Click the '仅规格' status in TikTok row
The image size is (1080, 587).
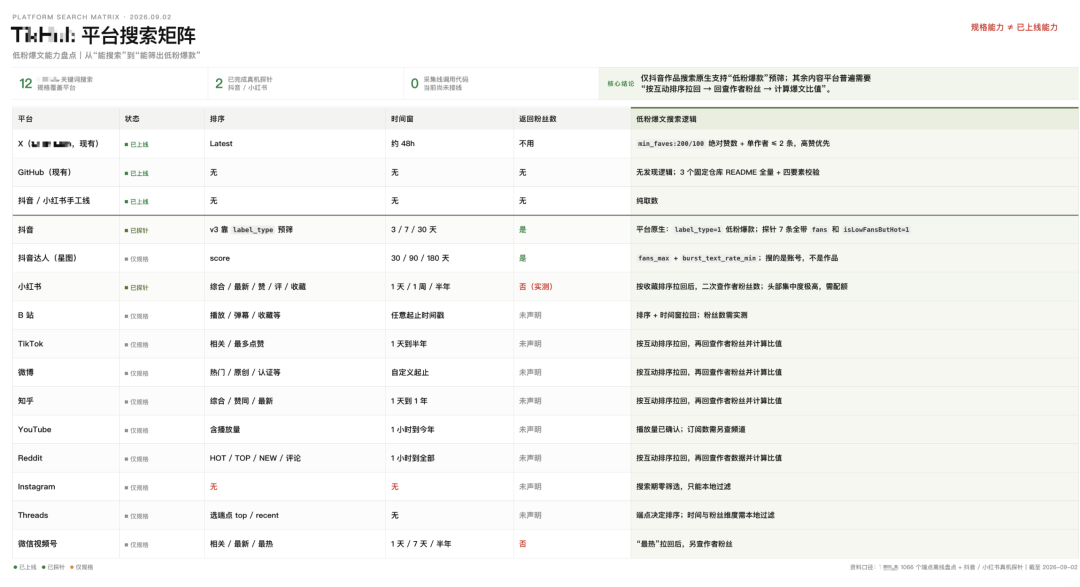point(136,344)
